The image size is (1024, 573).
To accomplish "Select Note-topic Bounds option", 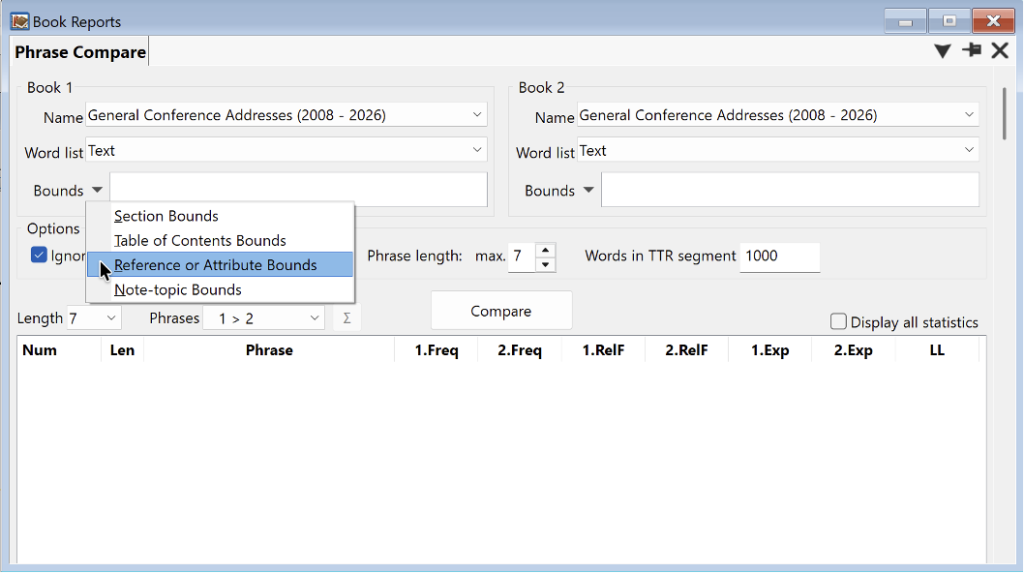I will pos(220,289).
